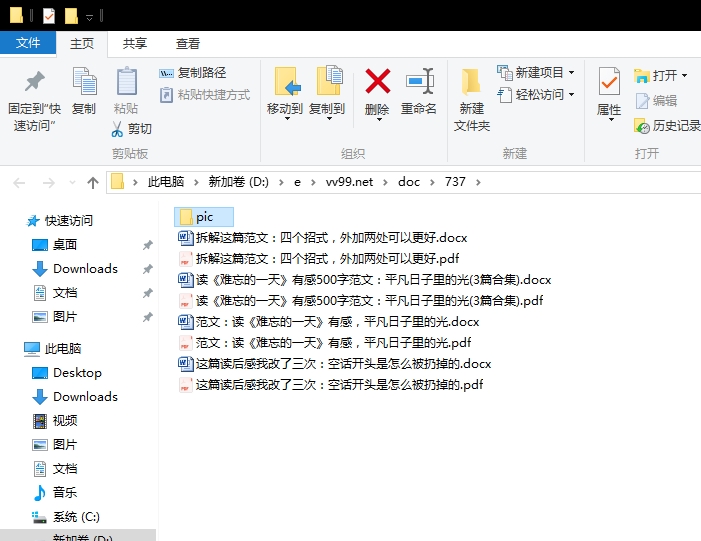
Task: Expand the chevron after 737 in the path
Action: [478, 182]
